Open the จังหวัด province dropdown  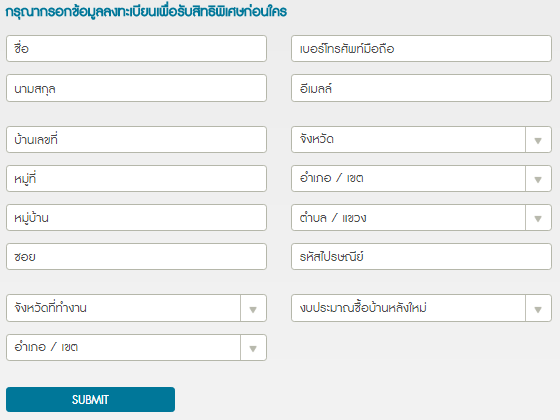pyautogui.click(x=421, y=139)
